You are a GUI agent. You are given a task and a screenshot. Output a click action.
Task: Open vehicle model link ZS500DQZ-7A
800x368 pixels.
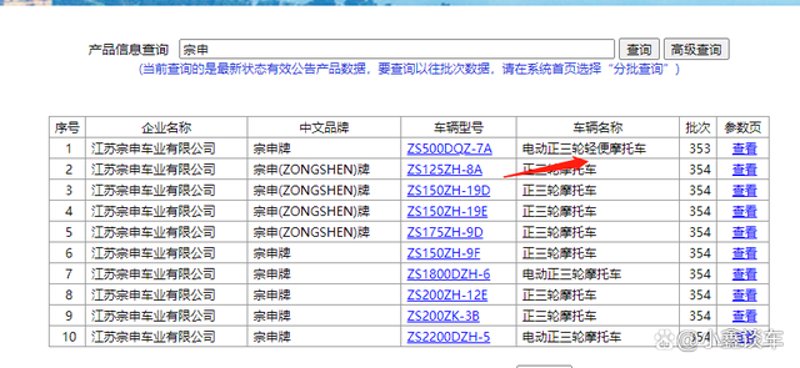[449, 149]
